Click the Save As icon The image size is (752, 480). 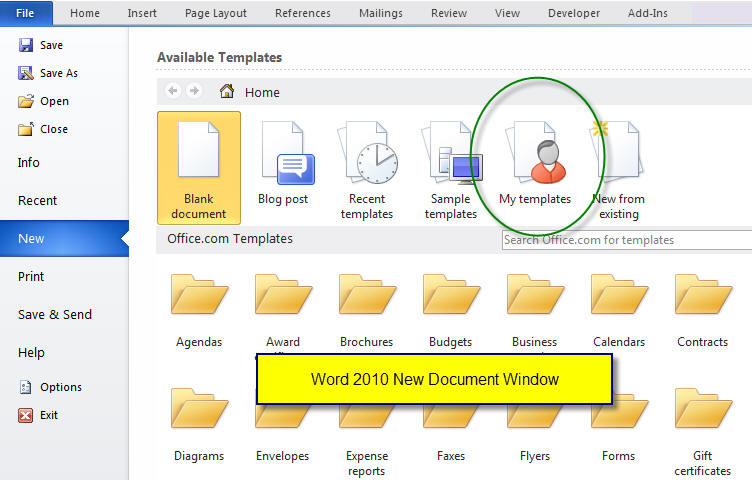coord(26,73)
